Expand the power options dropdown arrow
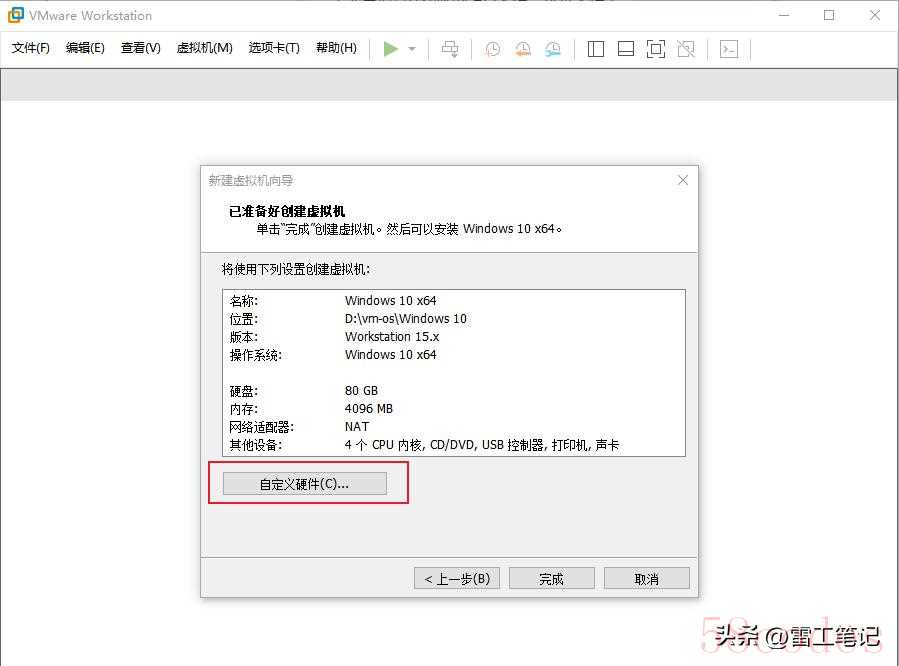The image size is (899, 666). 412,49
